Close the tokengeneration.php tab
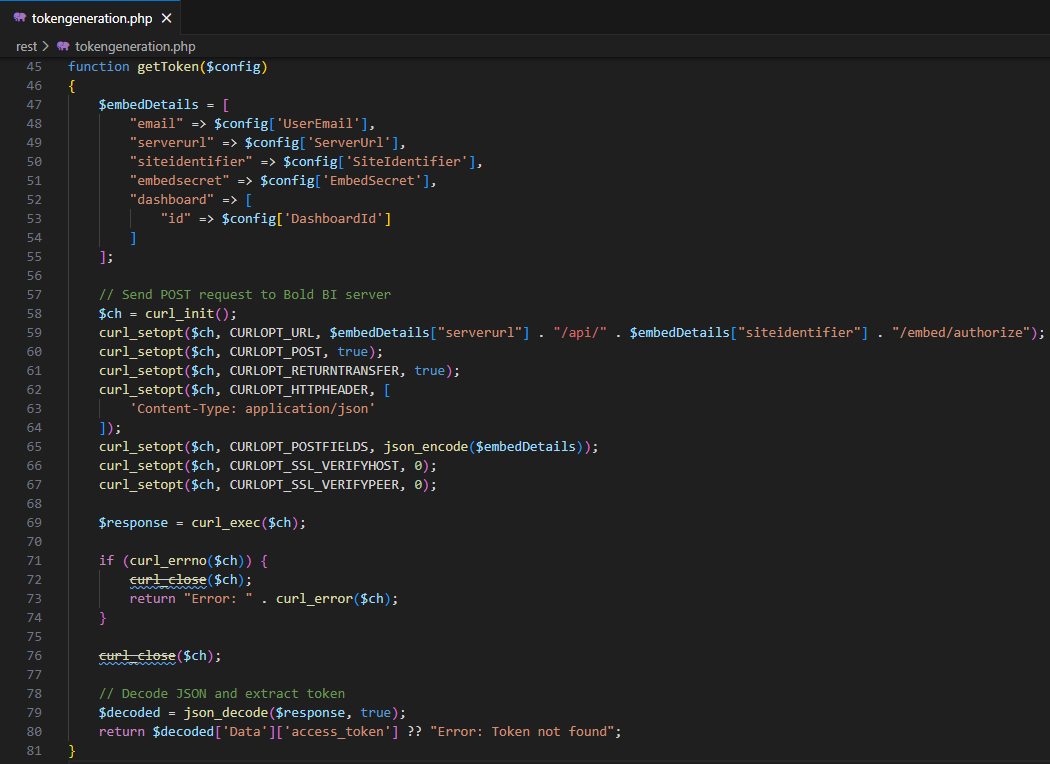Image resolution: width=1050 pixels, height=764 pixels. (x=166, y=18)
